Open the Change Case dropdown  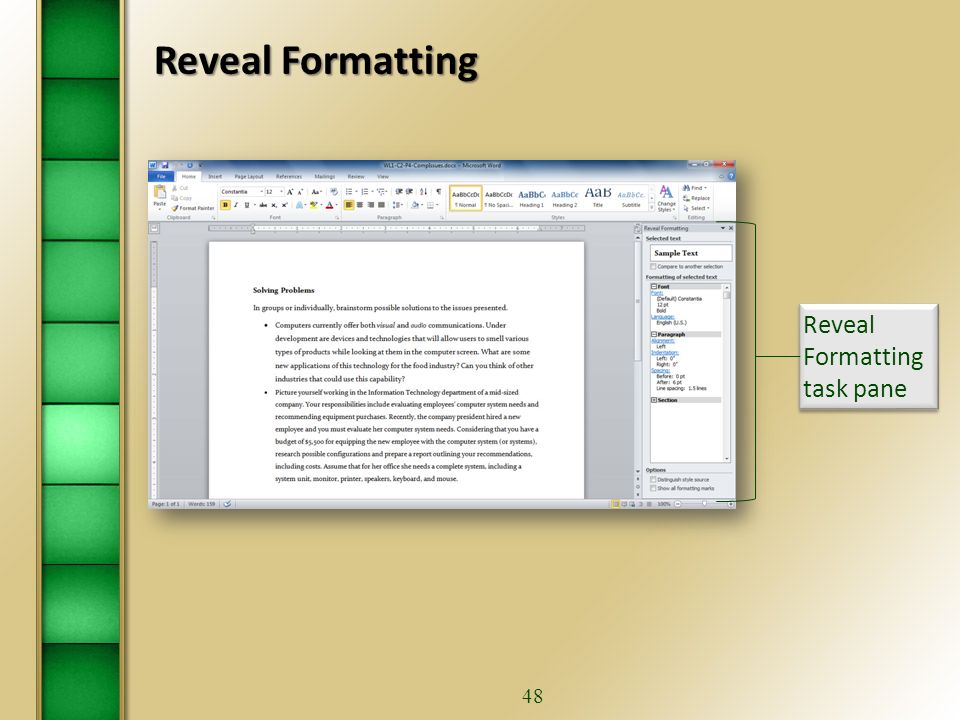click(317, 192)
